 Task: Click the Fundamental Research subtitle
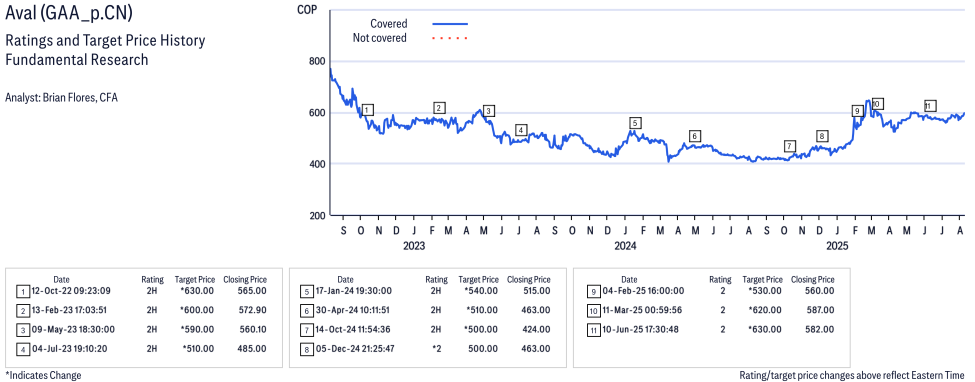point(76,60)
